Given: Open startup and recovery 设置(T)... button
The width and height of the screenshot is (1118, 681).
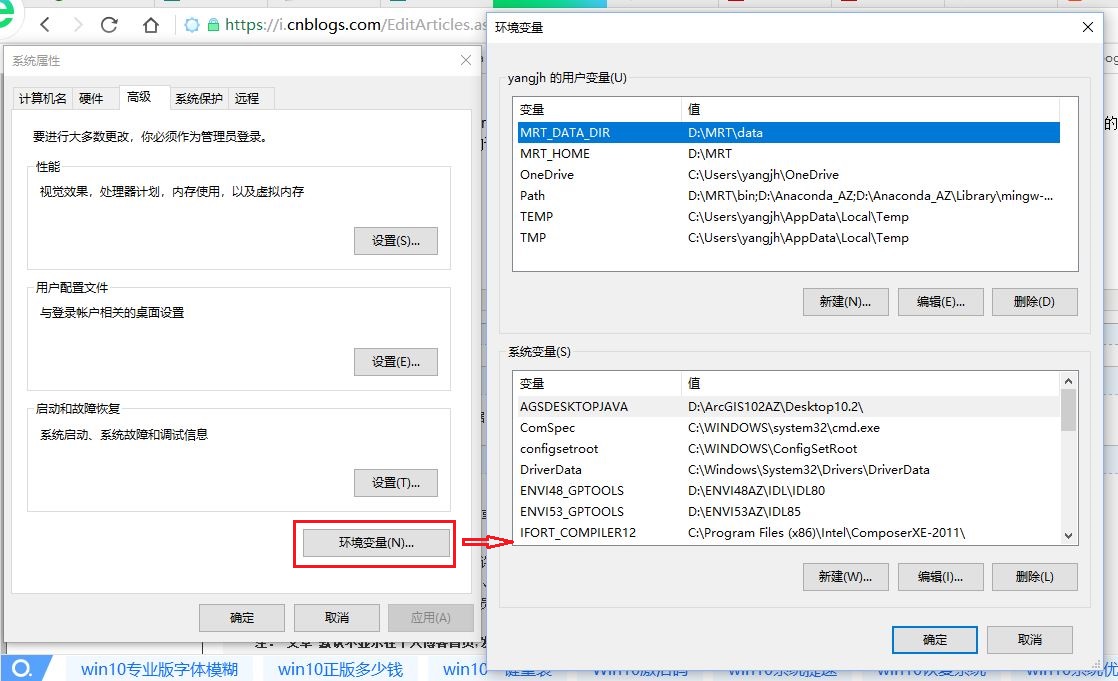Looking at the screenshot, I should click(x=396, y=483).
